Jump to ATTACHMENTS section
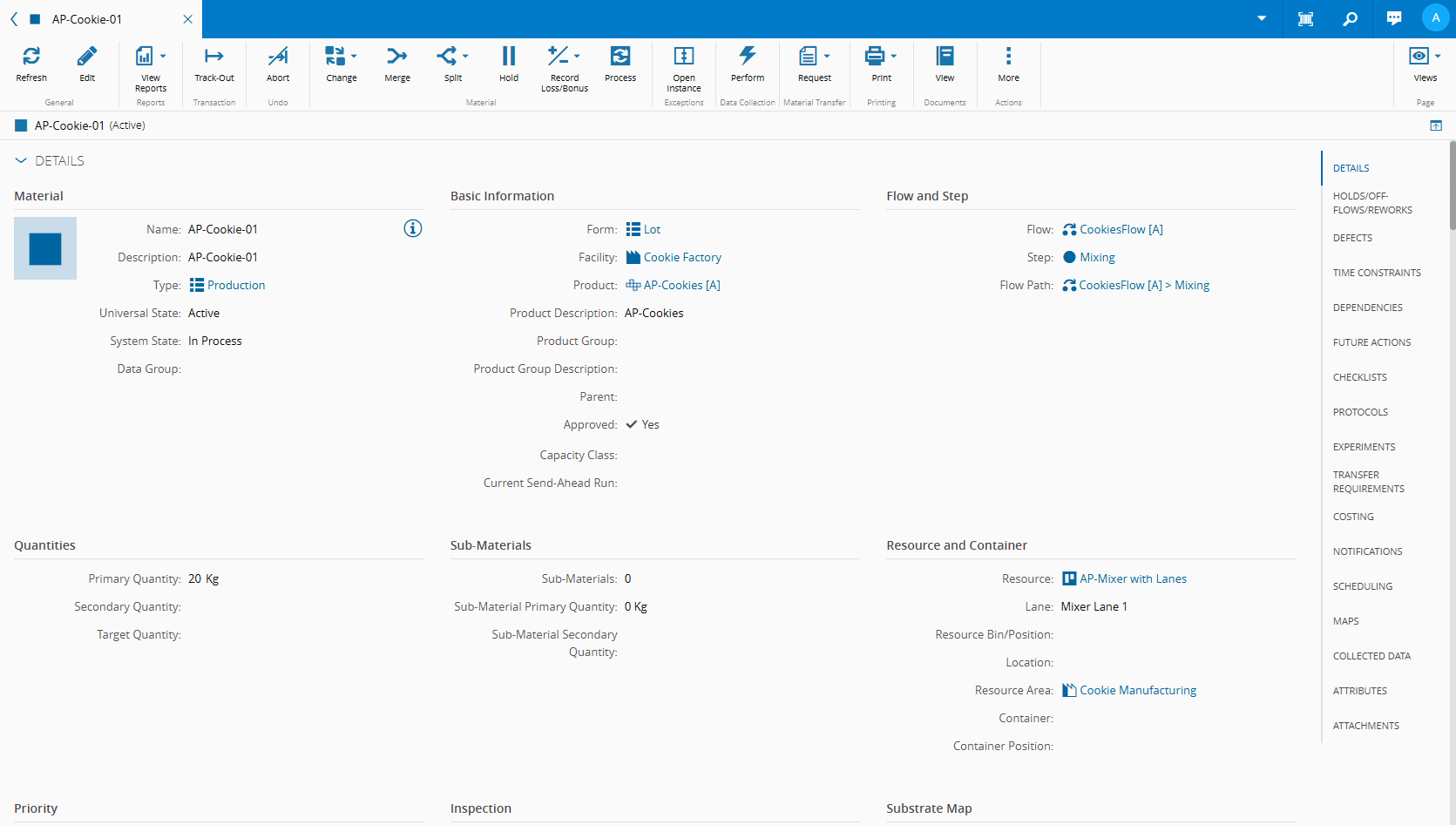The width and height of the screenshot is (1456, 825). 1366,726
